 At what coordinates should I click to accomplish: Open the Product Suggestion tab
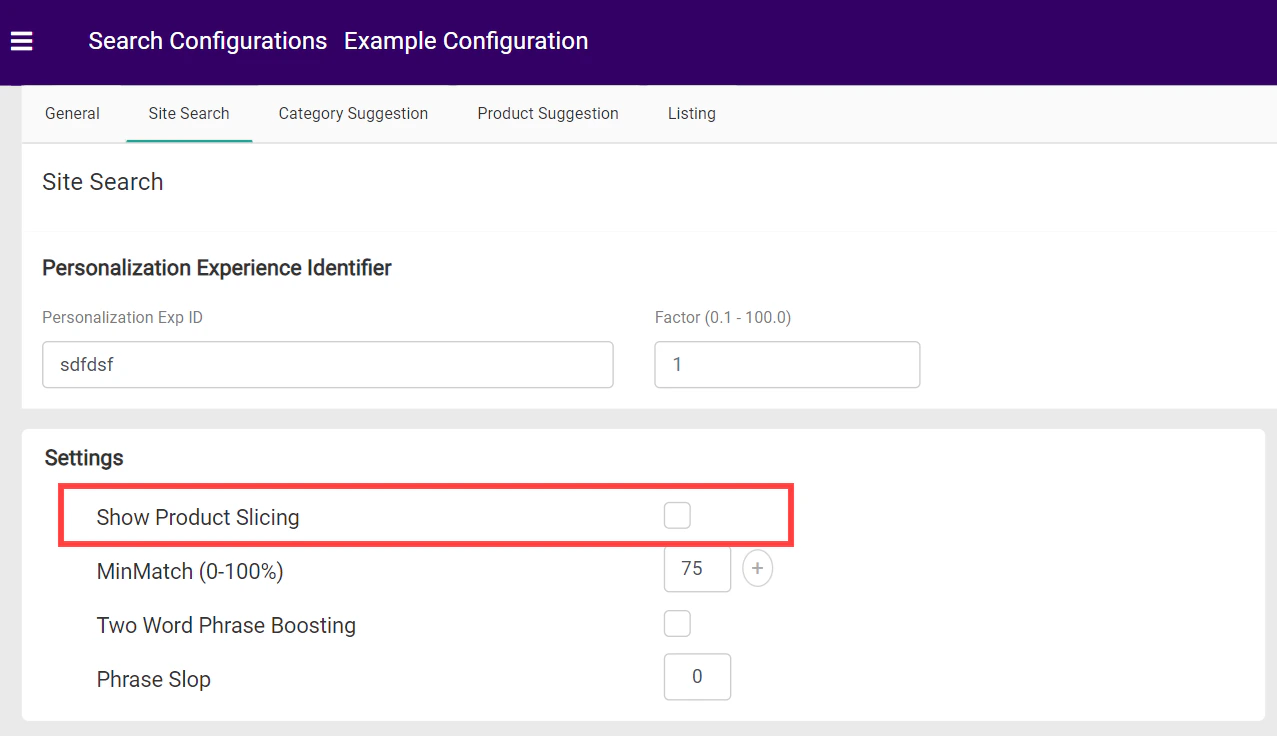coord(548,113)
